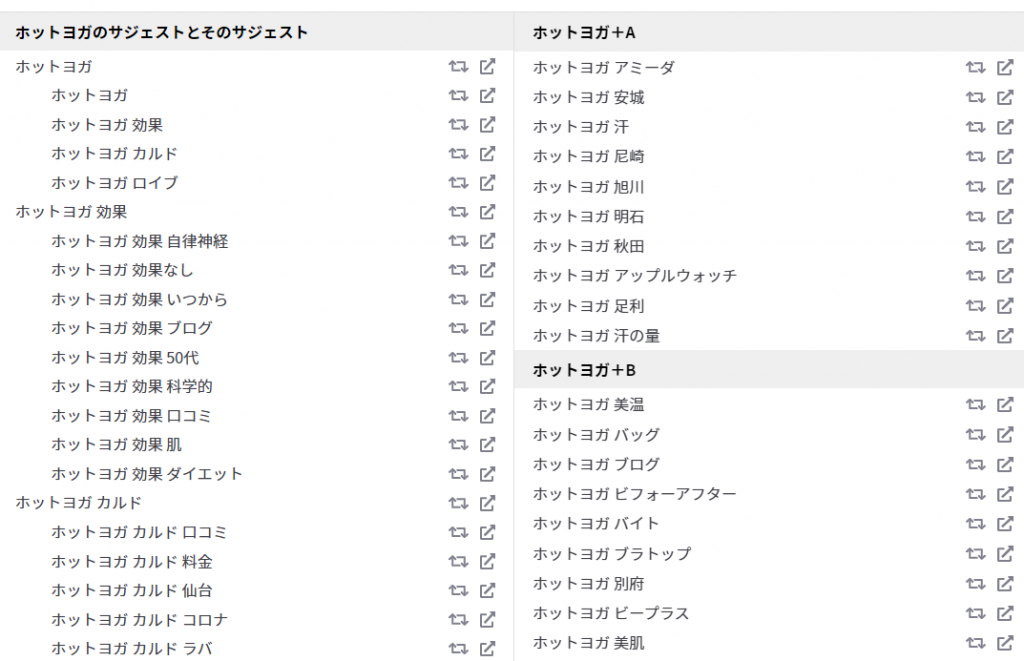The height and width of the screenshot is (661, 1024).
Task: Open external link for ホットヨガ 安城
Action: pos(1005,97)
